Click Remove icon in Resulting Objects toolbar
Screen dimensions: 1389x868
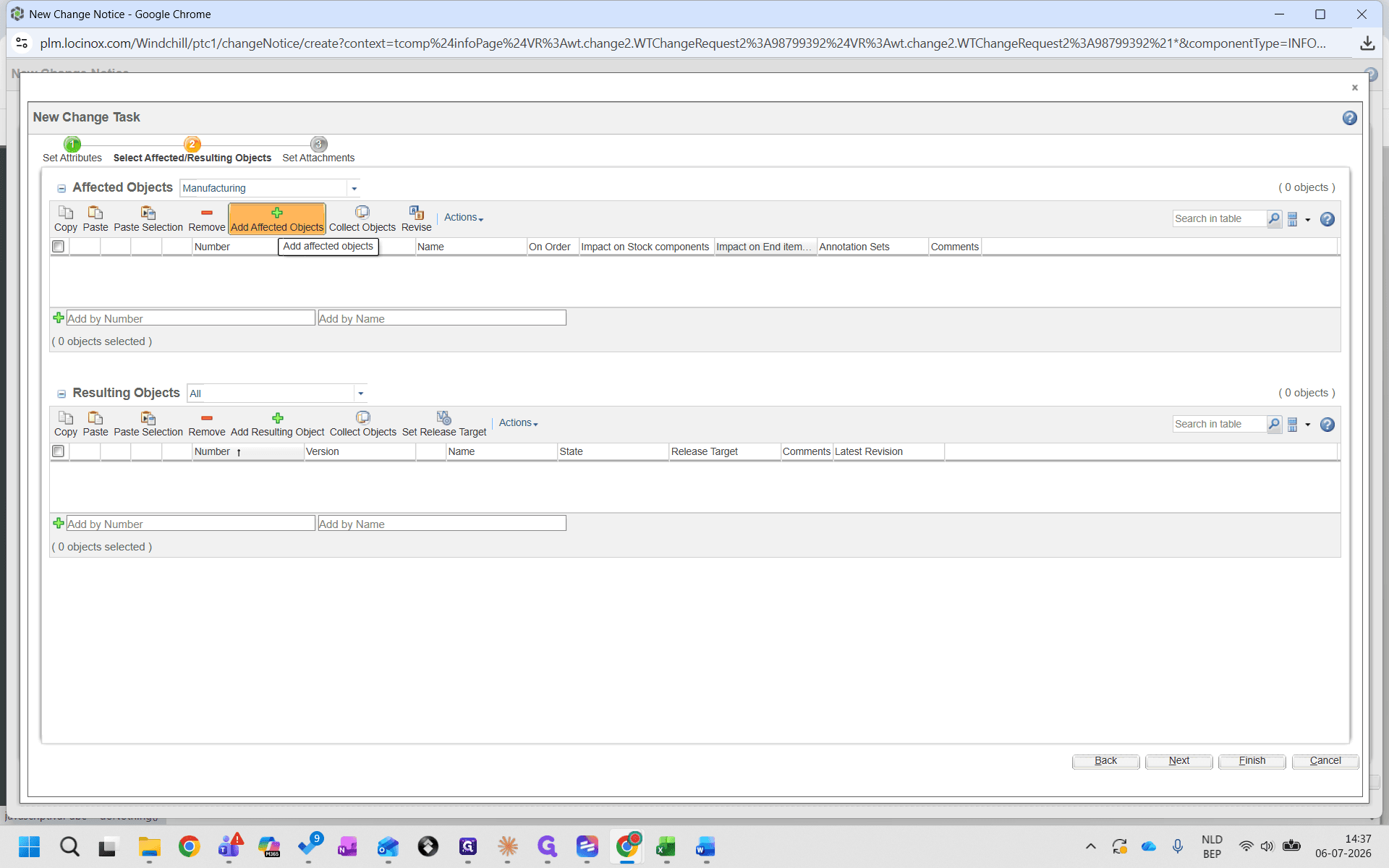(206, 418)
